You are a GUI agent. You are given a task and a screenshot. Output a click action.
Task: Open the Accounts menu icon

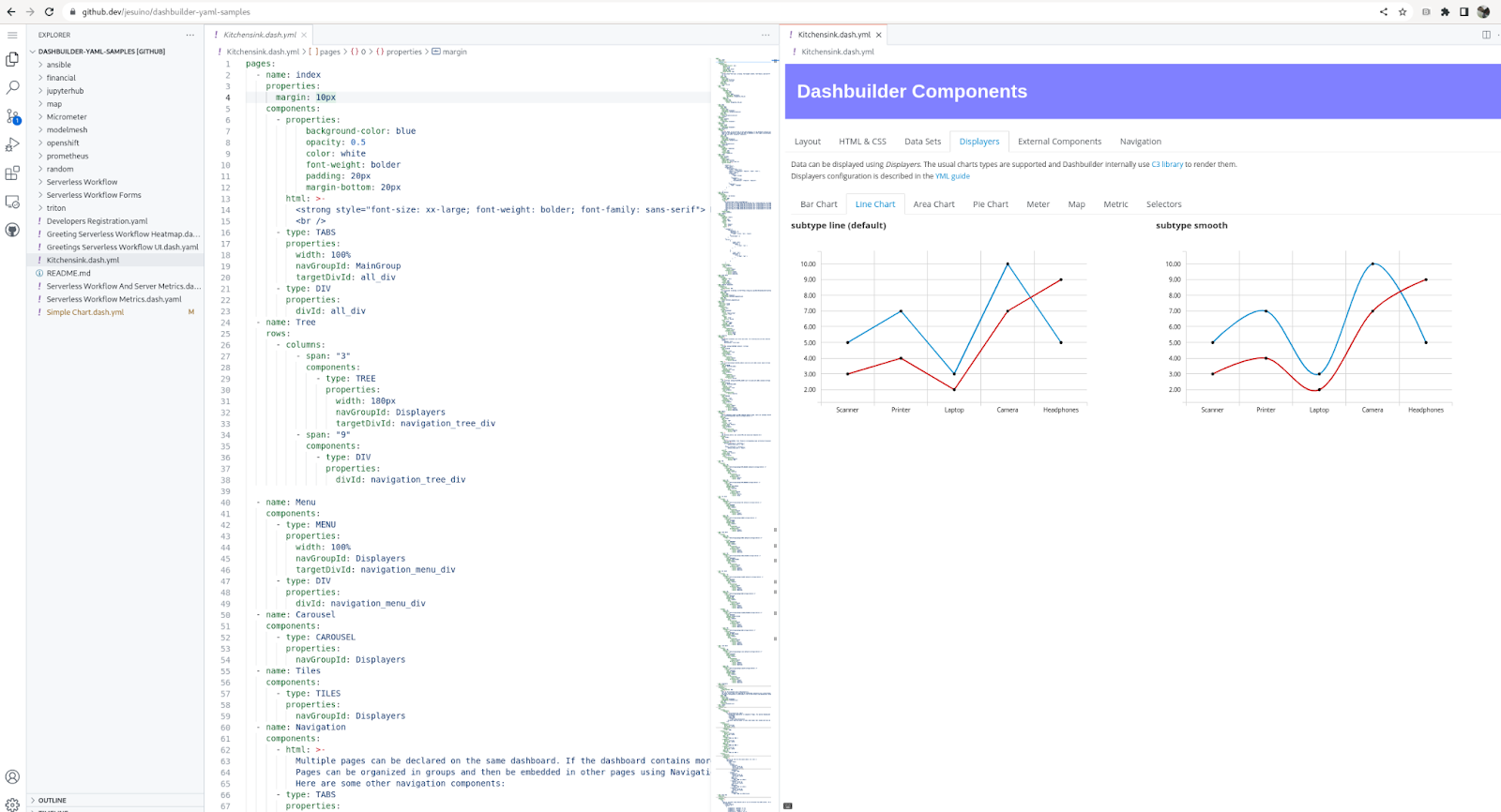tap(12, 776)
